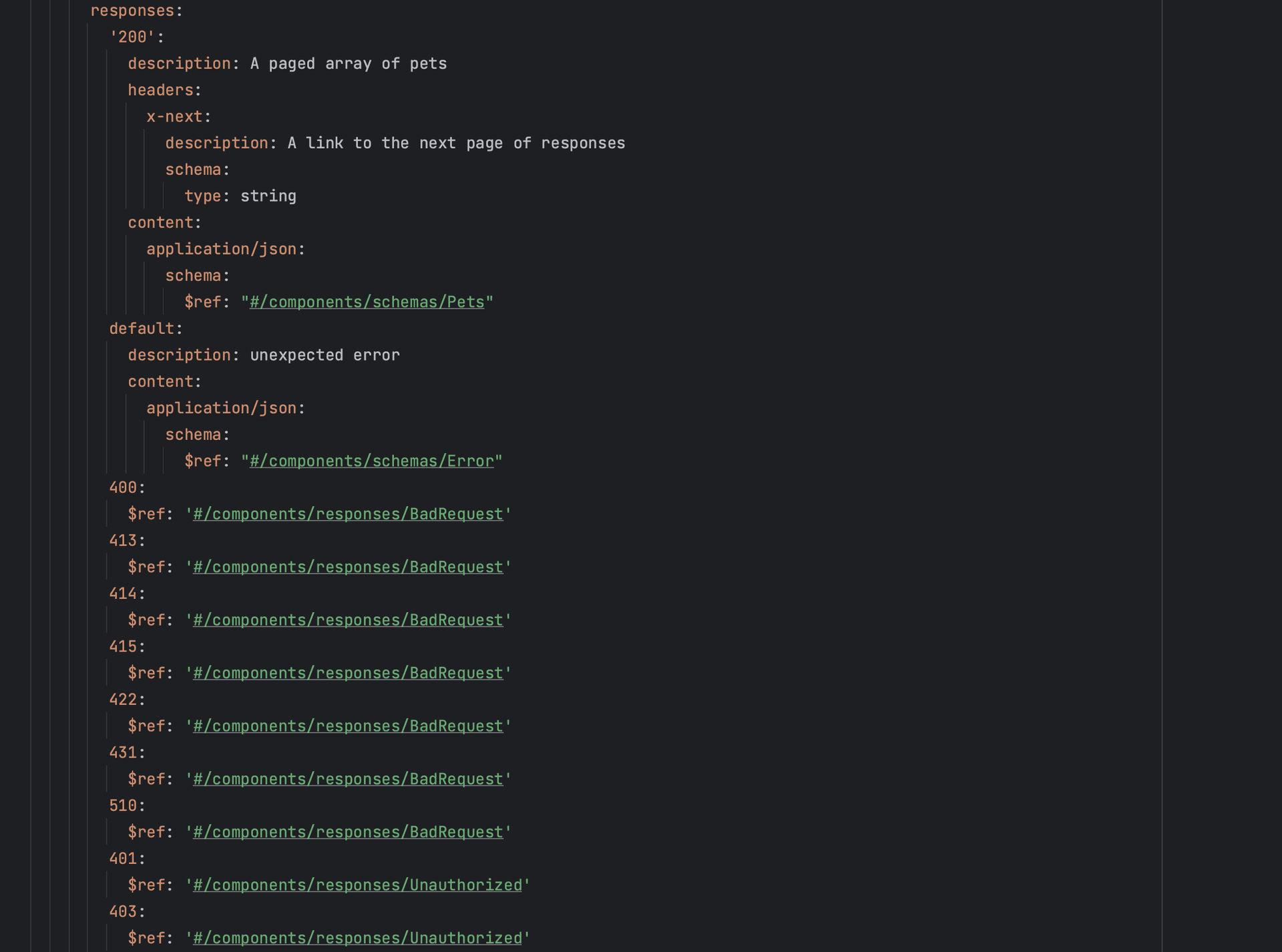Image resolution: width=1282 pixels, height=952 pixels.
Task: Open Unauthorized reference under 401 response
Action: (357, 885)
